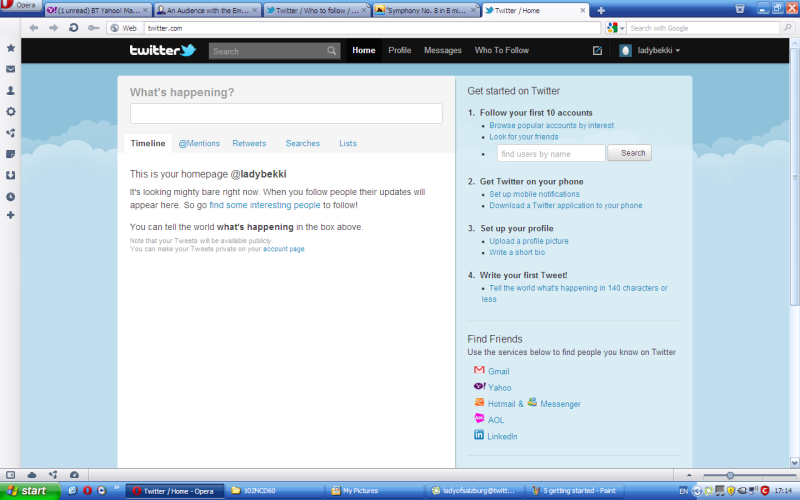800x500 pixels.
Task: Open the Profile nav item
Action: coord(399,50)
